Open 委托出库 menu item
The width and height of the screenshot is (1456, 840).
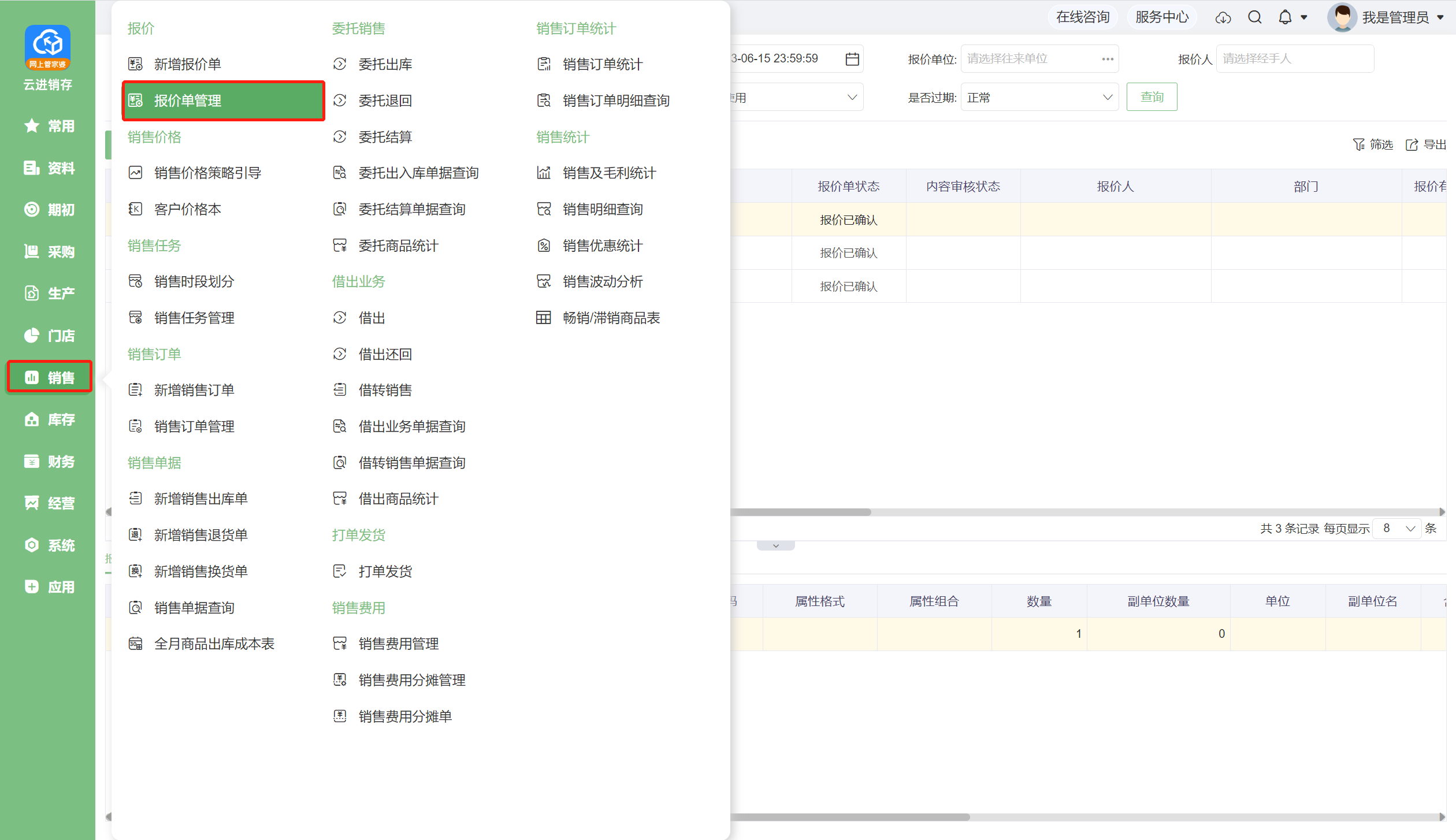tap(385, 64)
